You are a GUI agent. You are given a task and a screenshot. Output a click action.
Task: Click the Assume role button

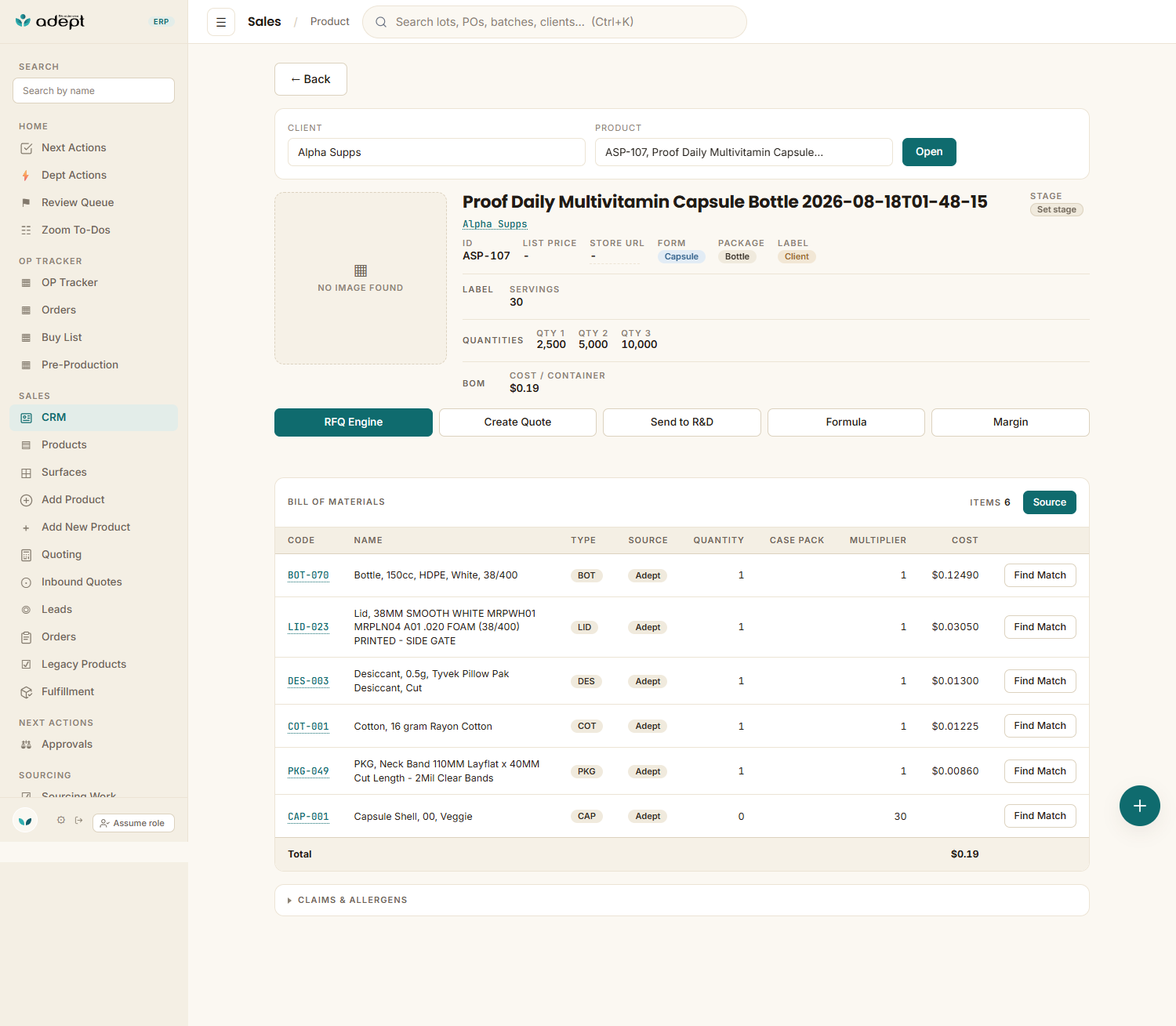(133, 823)
